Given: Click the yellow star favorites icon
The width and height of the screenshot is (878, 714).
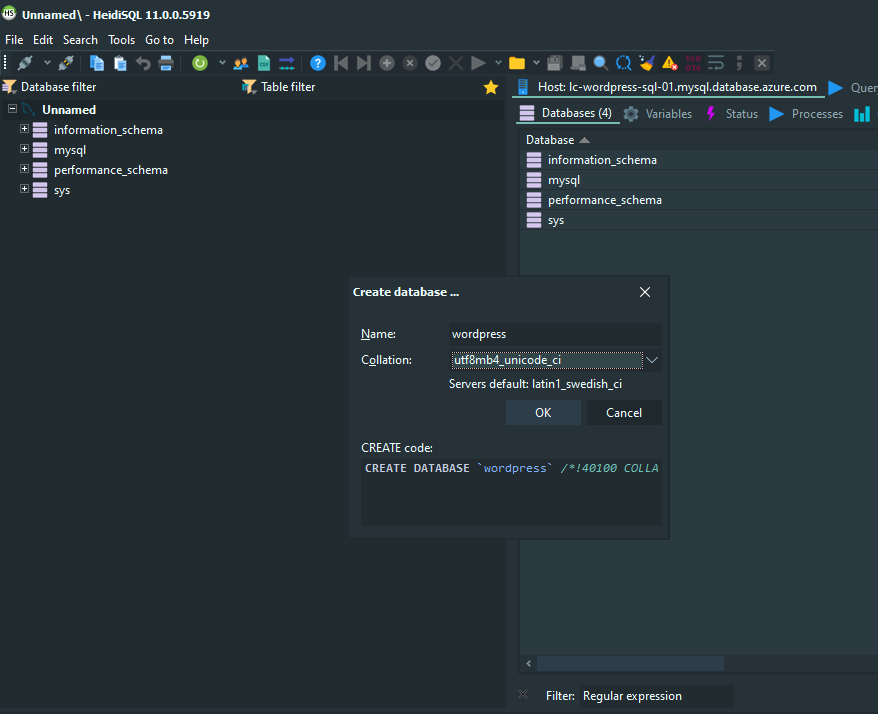Looking at the screenshot, I should [x=491, y=87].
